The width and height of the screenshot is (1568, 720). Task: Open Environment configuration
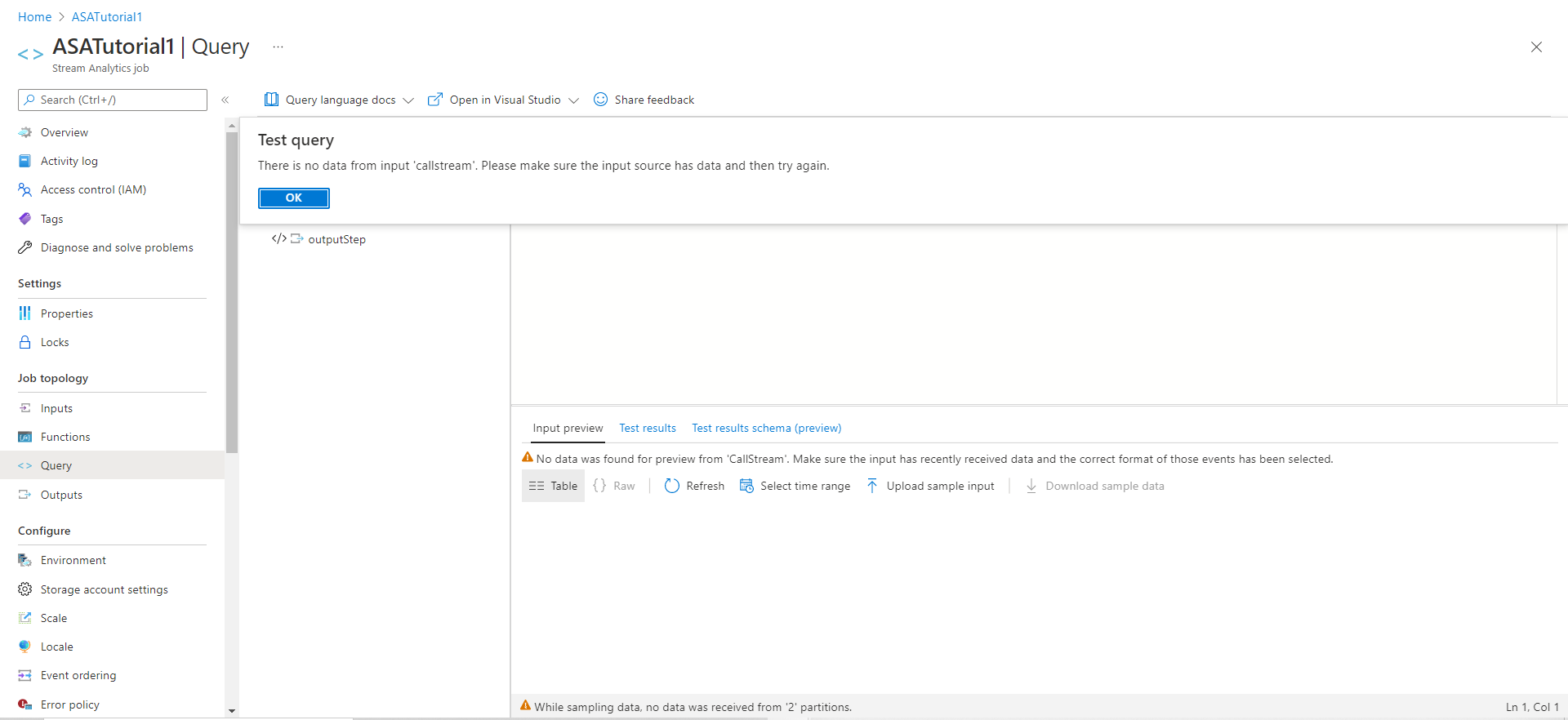click(73, 560)
